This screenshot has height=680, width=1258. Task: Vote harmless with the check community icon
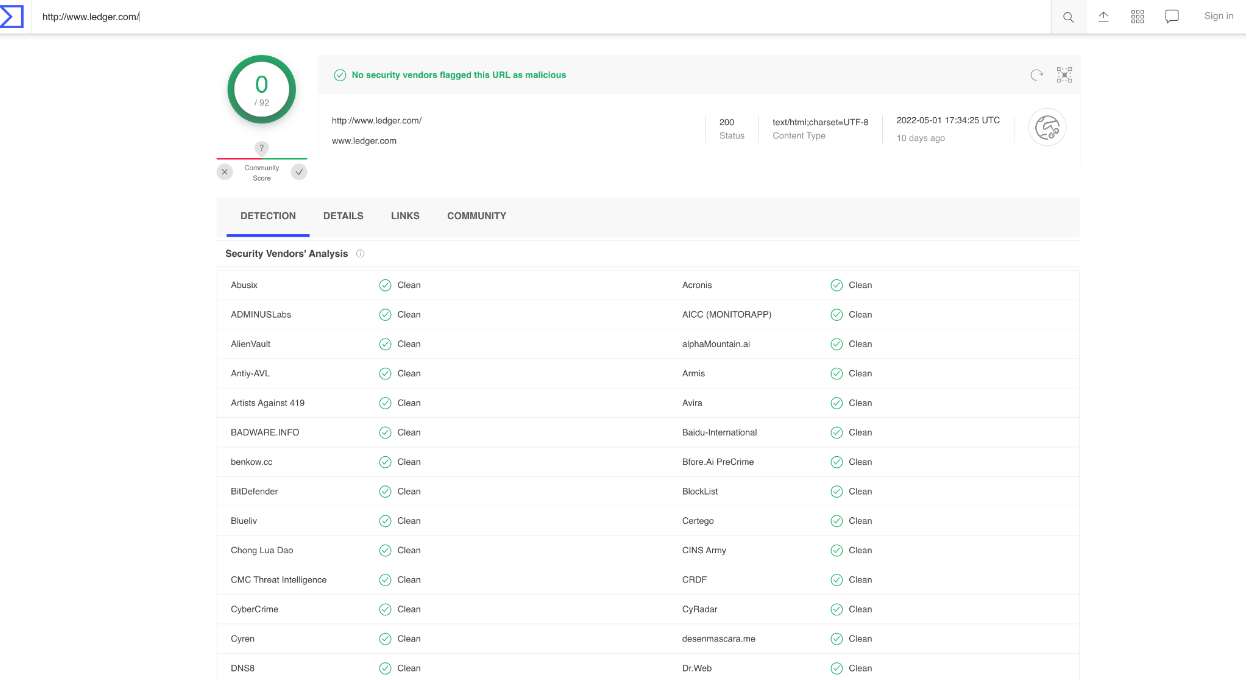click(x=299, y=172)
